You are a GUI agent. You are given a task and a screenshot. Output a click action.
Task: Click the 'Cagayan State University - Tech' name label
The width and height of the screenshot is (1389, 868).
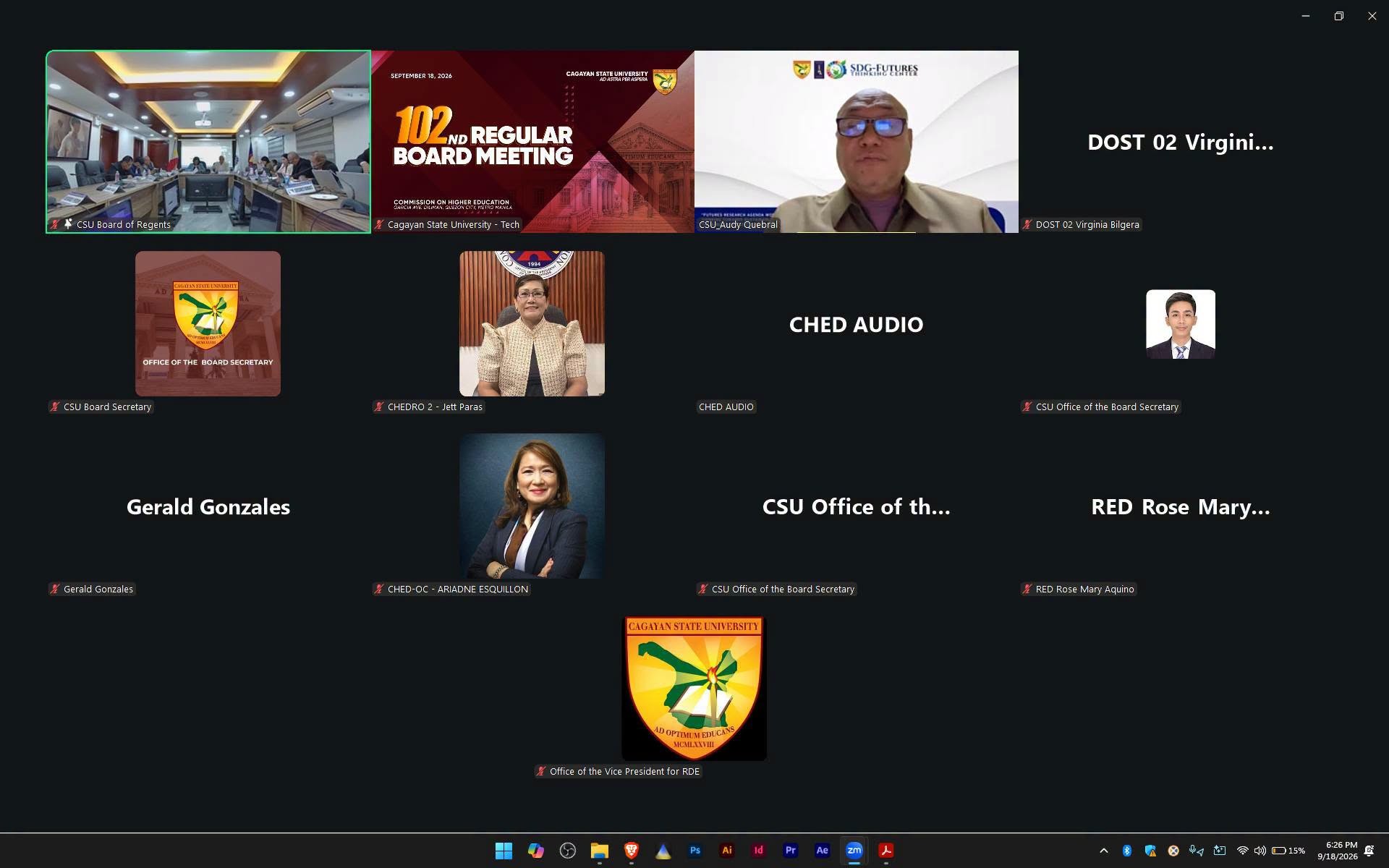[454, 225]
